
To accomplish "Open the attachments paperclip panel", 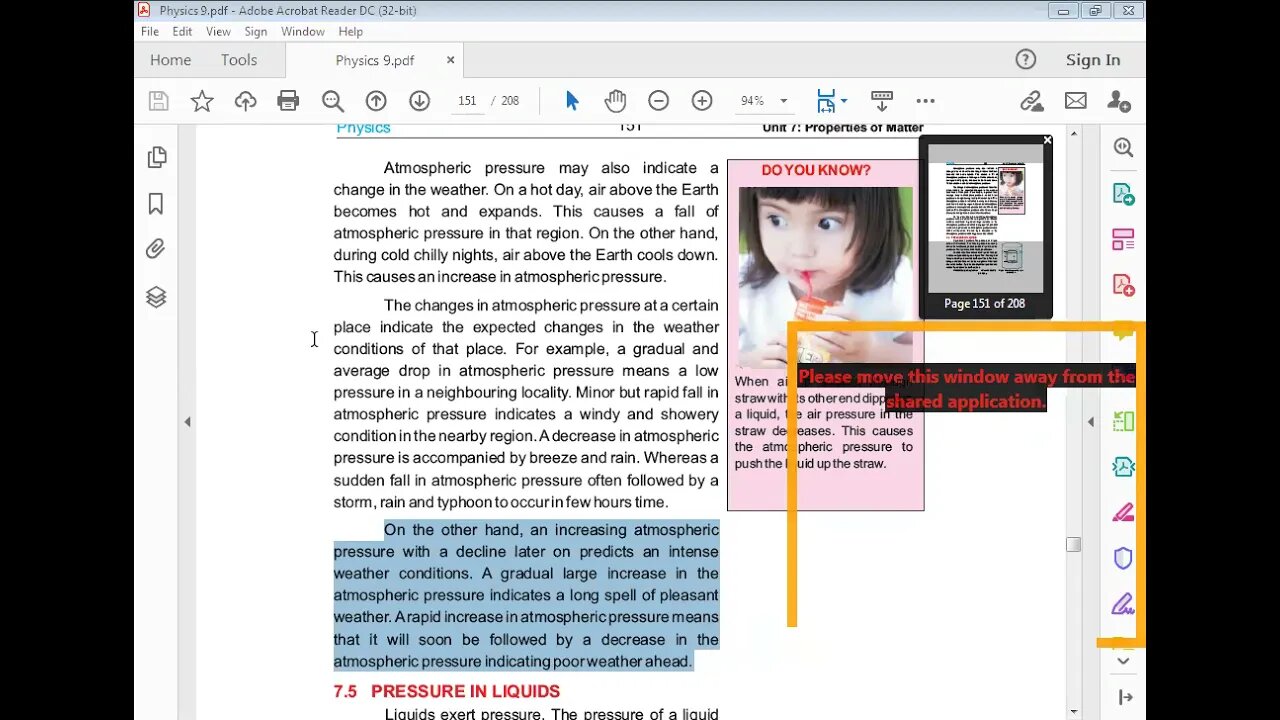I will [x=156, y=249].
